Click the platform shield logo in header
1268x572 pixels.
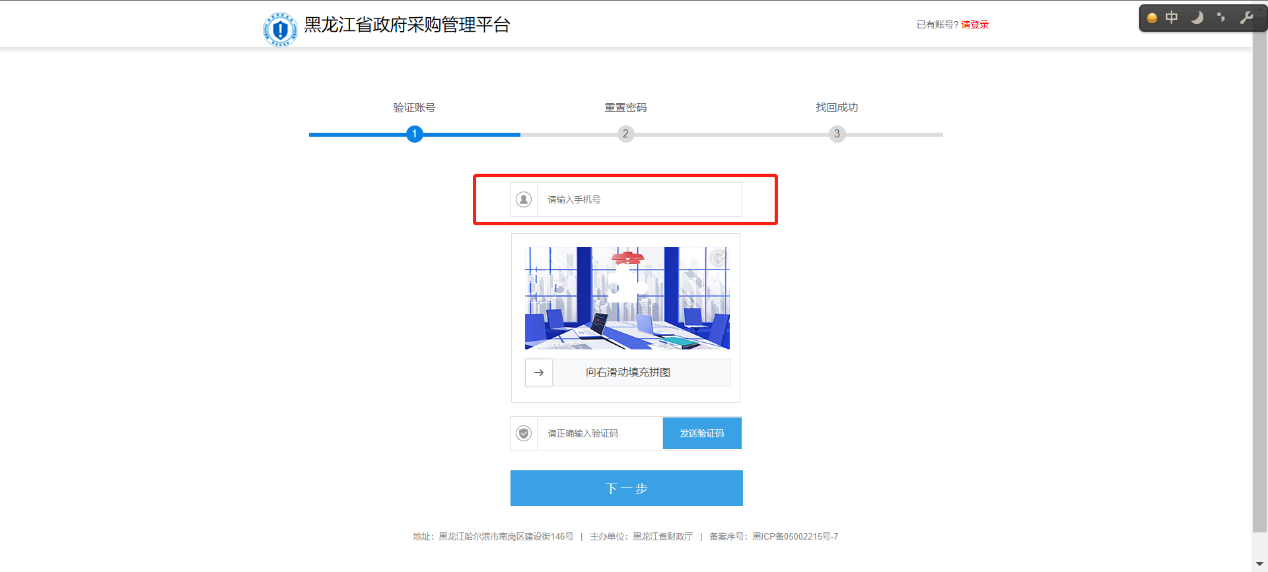pos(280,30)
